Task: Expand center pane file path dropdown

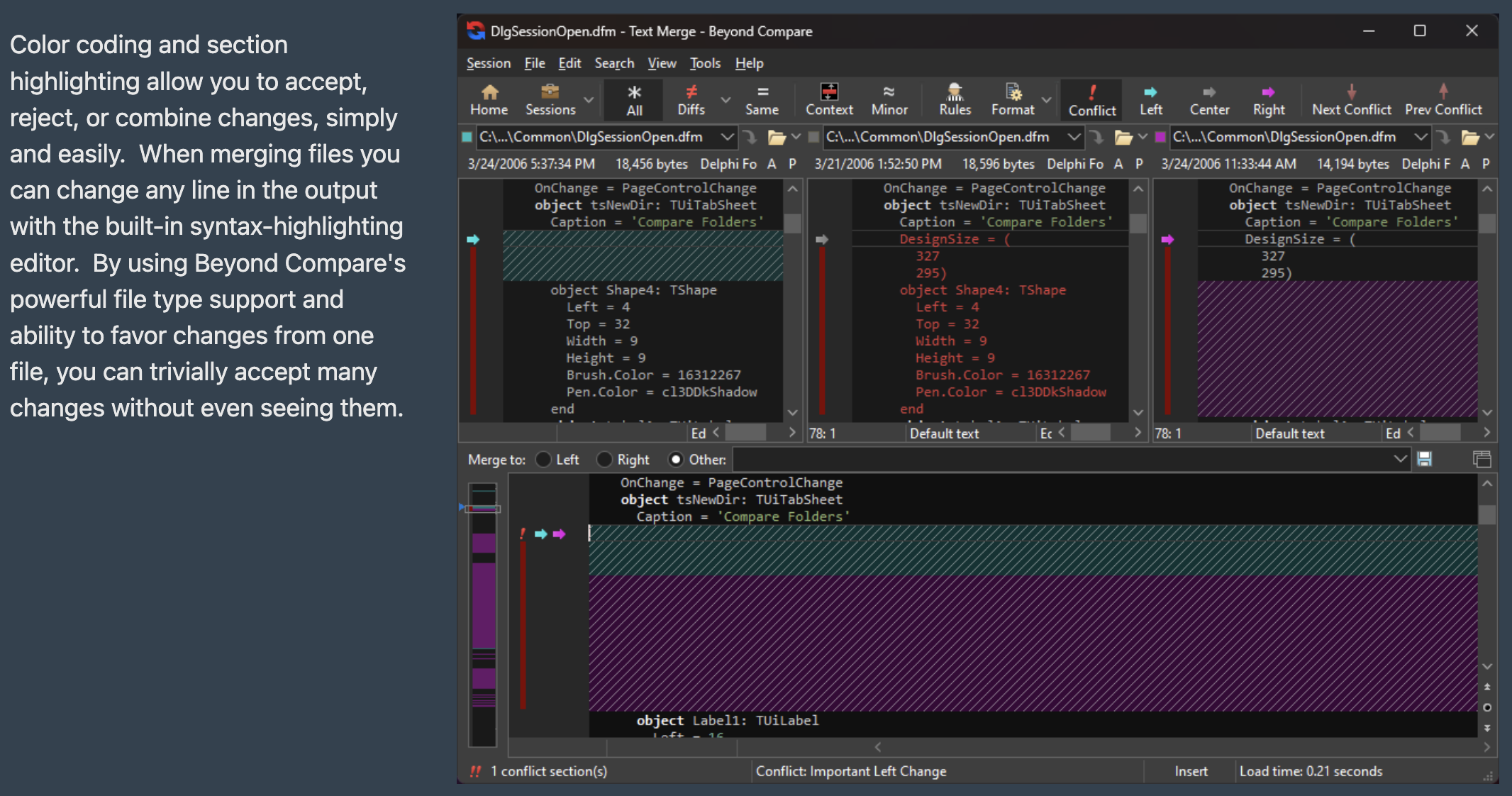Action: (x=1074, y=136)
